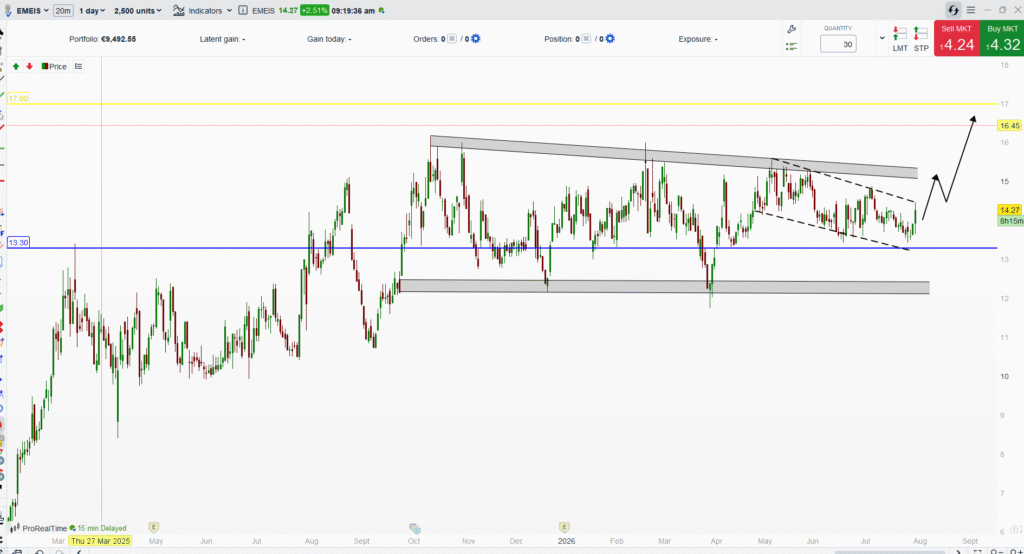Select the LMT limit order icon
The image size is (1024, 554).
tap(900, 39)
